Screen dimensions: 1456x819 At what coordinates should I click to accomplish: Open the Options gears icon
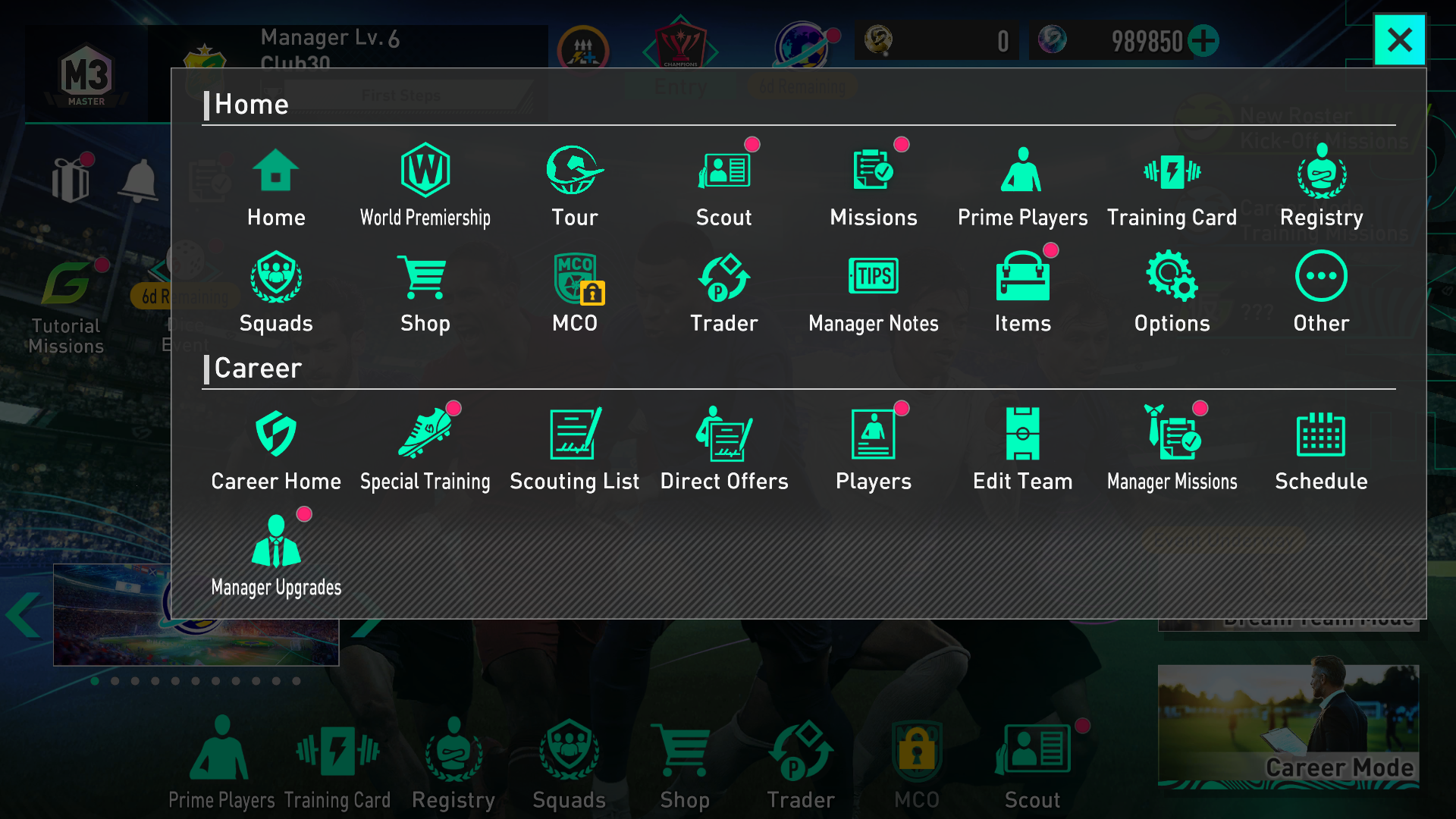pyautogui.click(x=1172, y=276)
